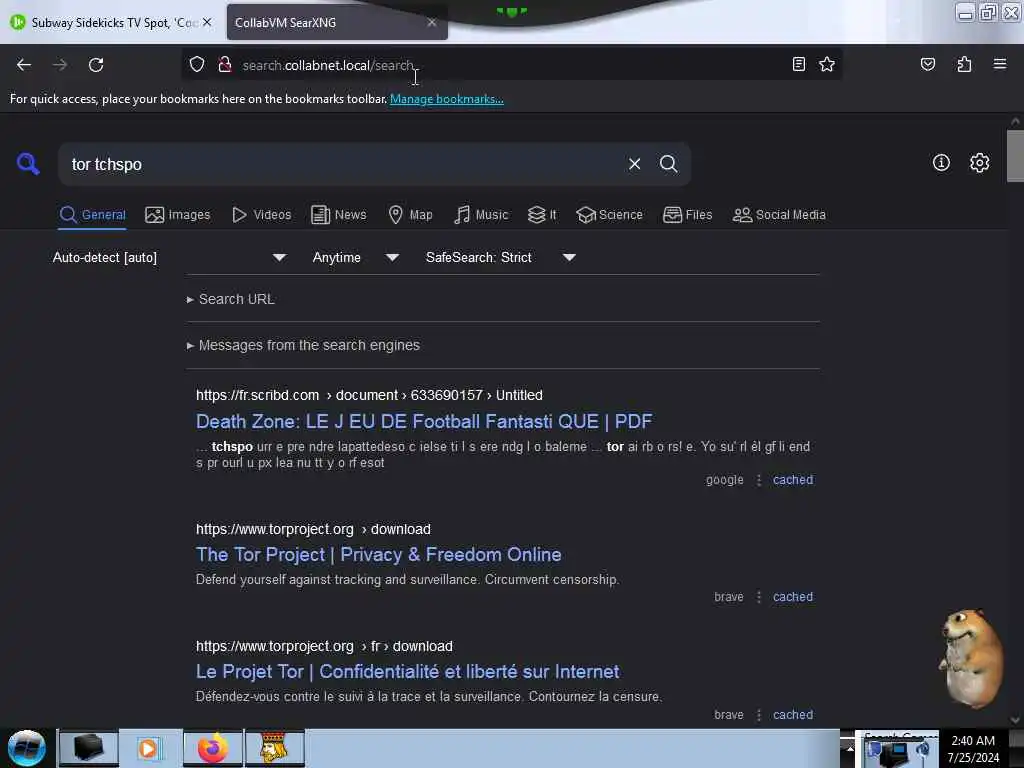Open tracking protection shield icon
This screenshot has width=1024, height=768.
click(x=197, y=64)
